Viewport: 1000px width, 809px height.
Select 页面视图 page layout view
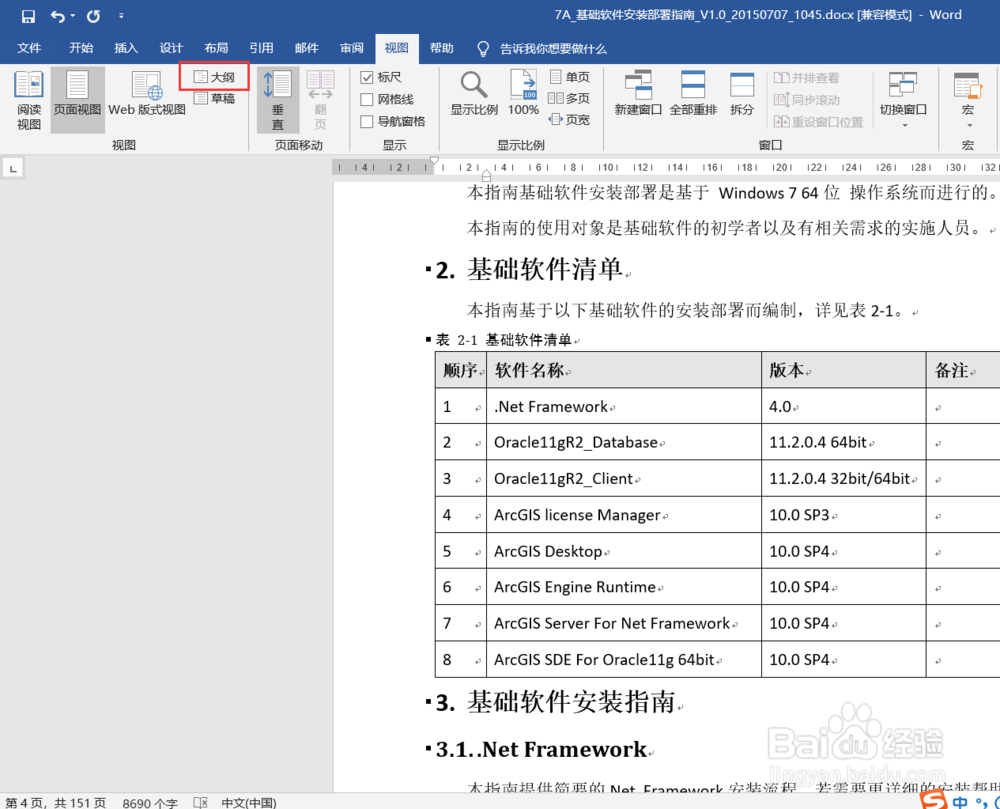click(77, 100)
